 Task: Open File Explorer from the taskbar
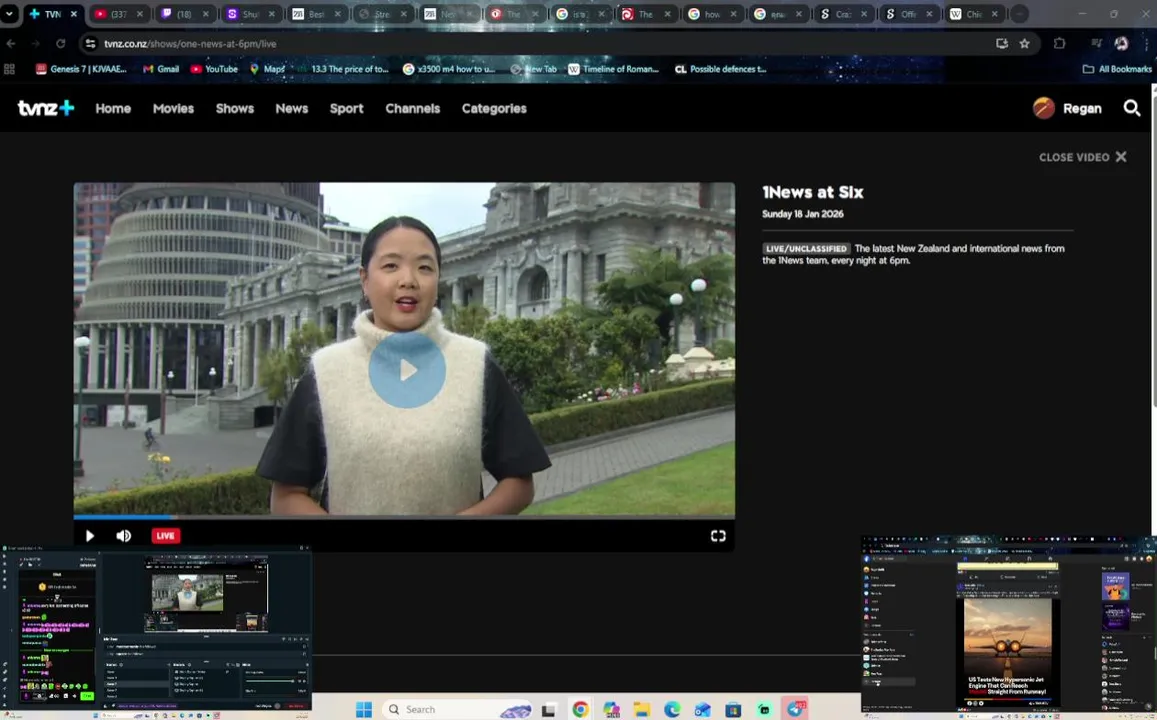(x=641, y=710)
